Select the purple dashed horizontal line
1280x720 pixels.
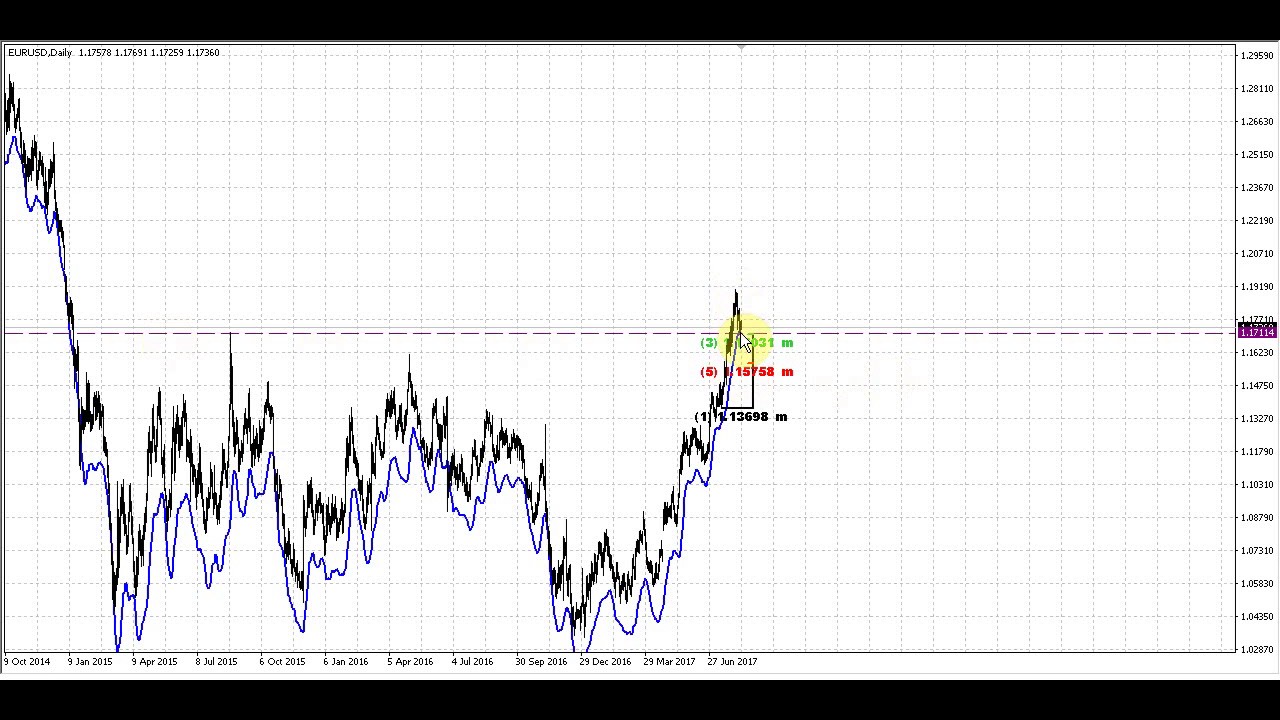click(x=620, y=332)
